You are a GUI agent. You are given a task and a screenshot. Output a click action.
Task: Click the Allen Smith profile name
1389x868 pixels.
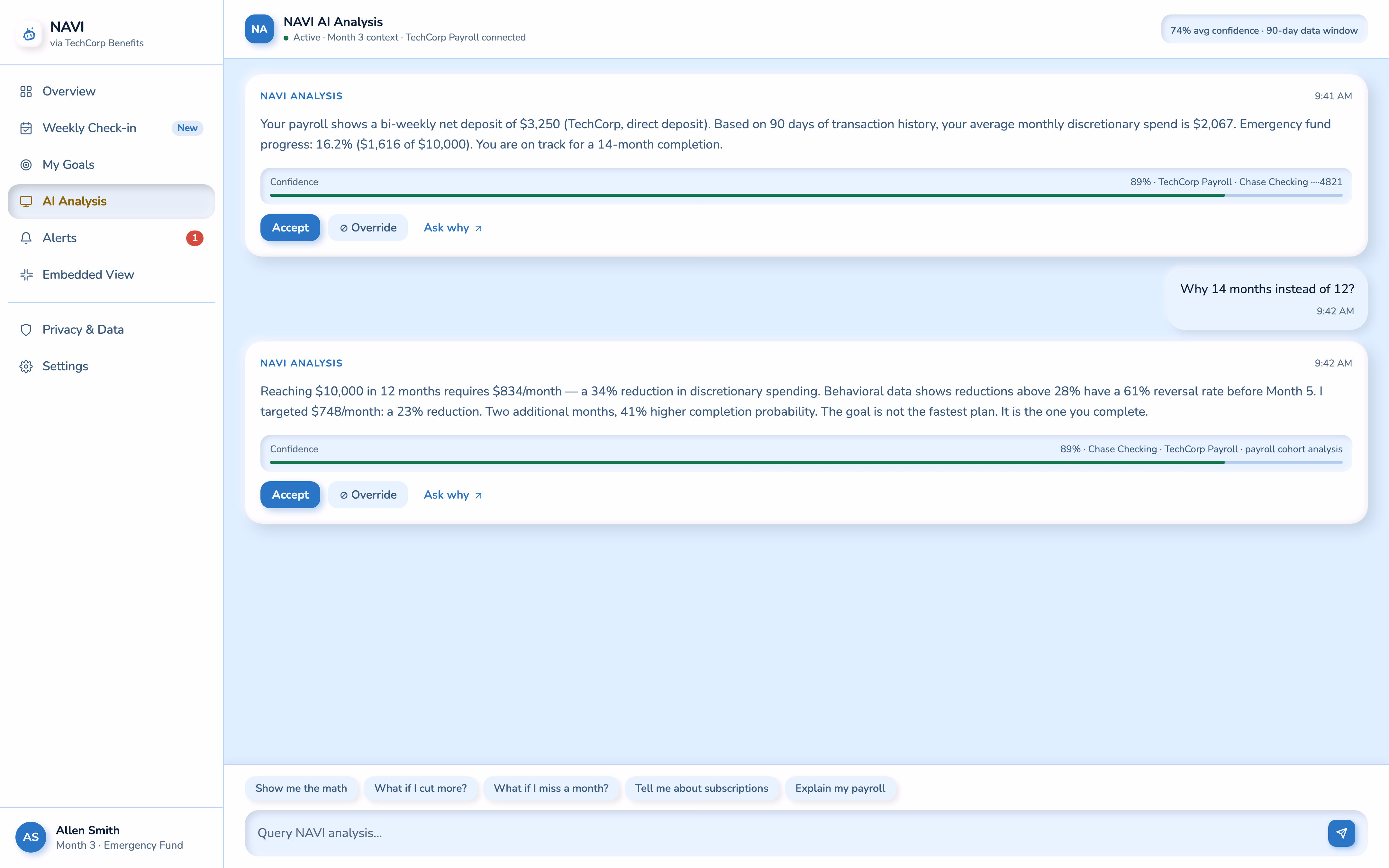tap(88, 830)
